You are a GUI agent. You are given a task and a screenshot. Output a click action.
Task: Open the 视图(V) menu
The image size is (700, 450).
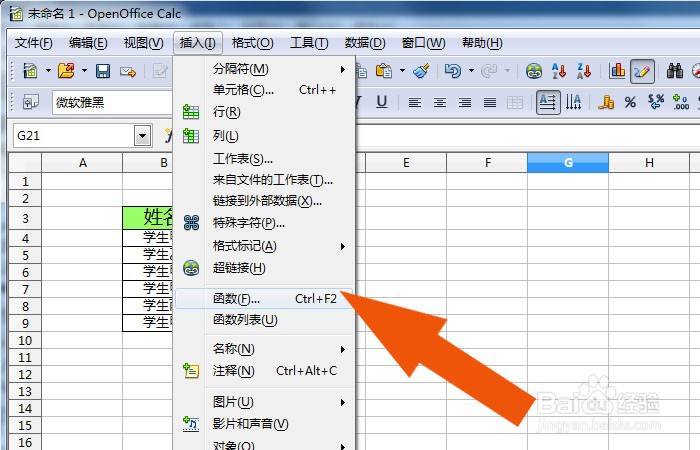(x=143, y=43)
